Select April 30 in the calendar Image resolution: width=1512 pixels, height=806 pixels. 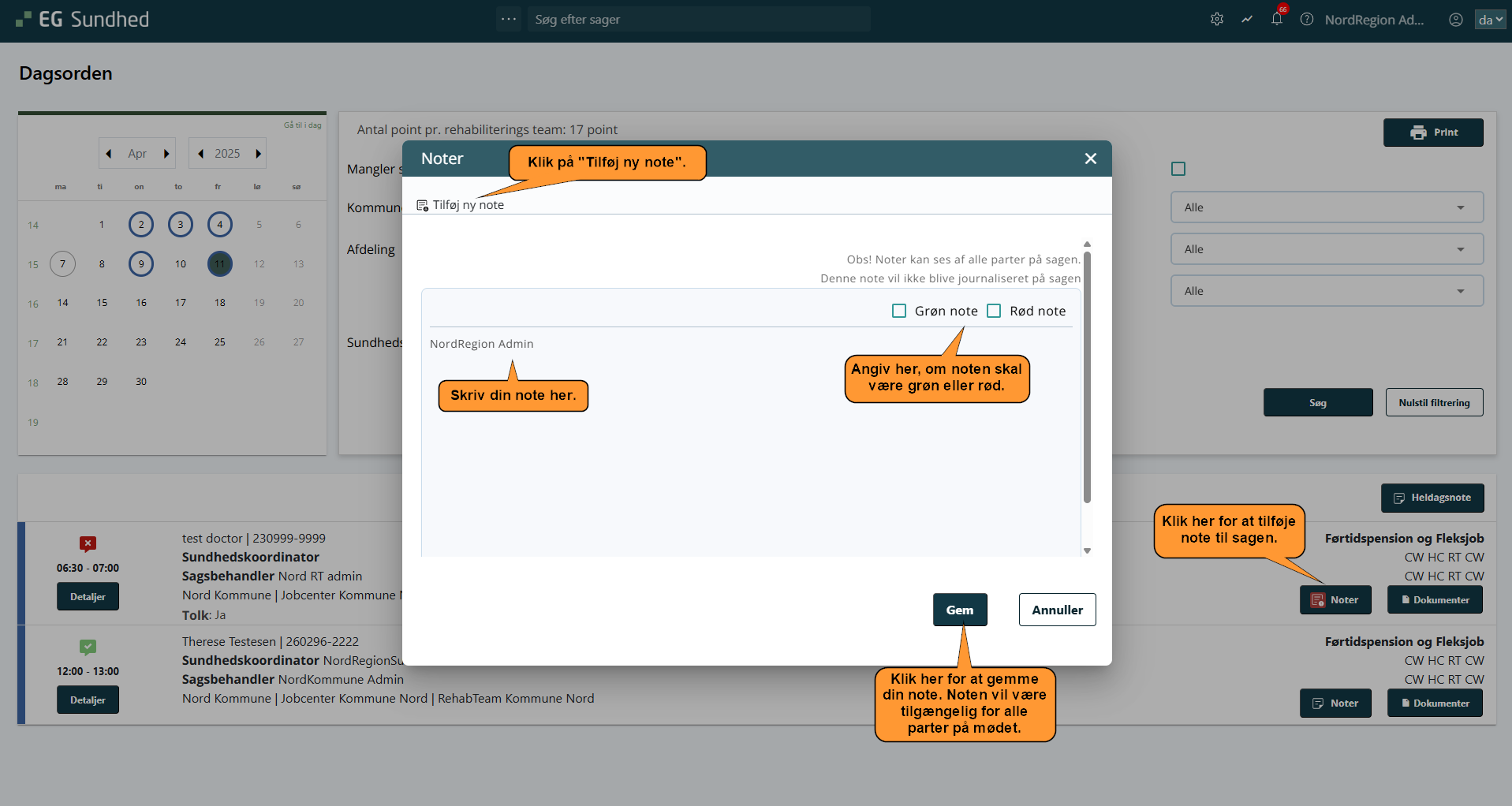[141, 382]
